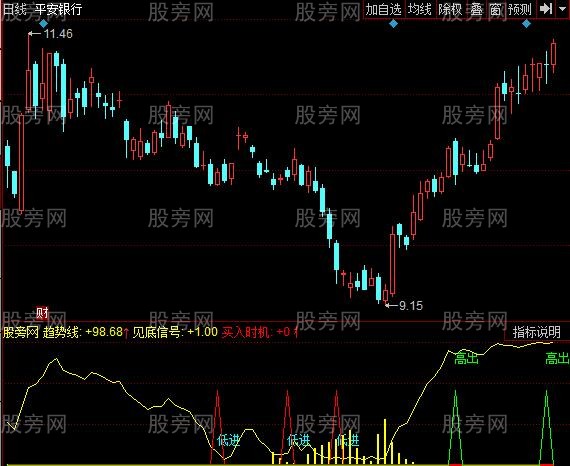The height and width of the screenshot is (466, 570).
Task: Select the 日线 daily period label
Action: [x=15, y=9]
